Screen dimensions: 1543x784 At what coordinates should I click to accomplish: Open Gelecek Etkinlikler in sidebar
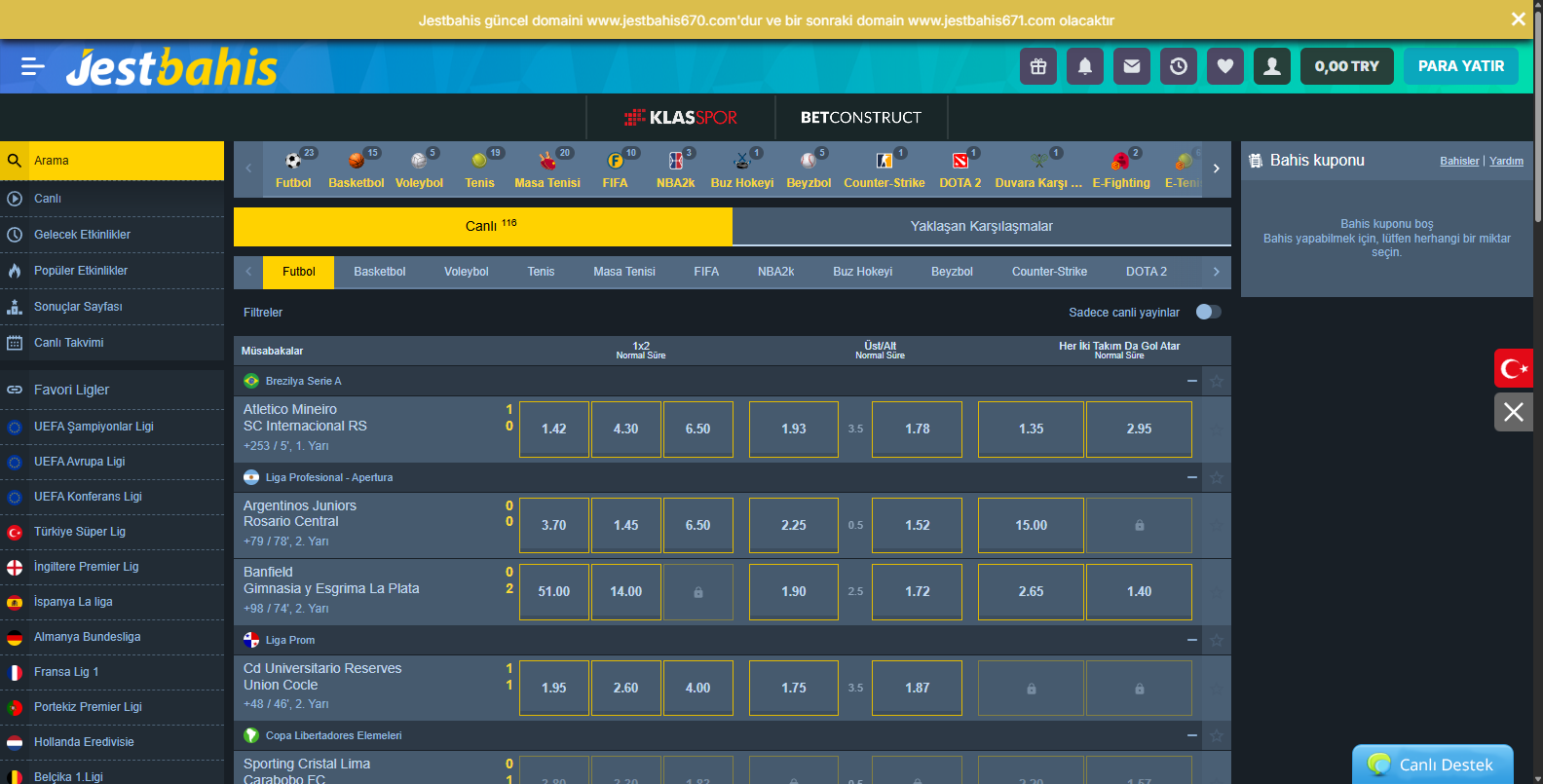click(x=112, y=235)
